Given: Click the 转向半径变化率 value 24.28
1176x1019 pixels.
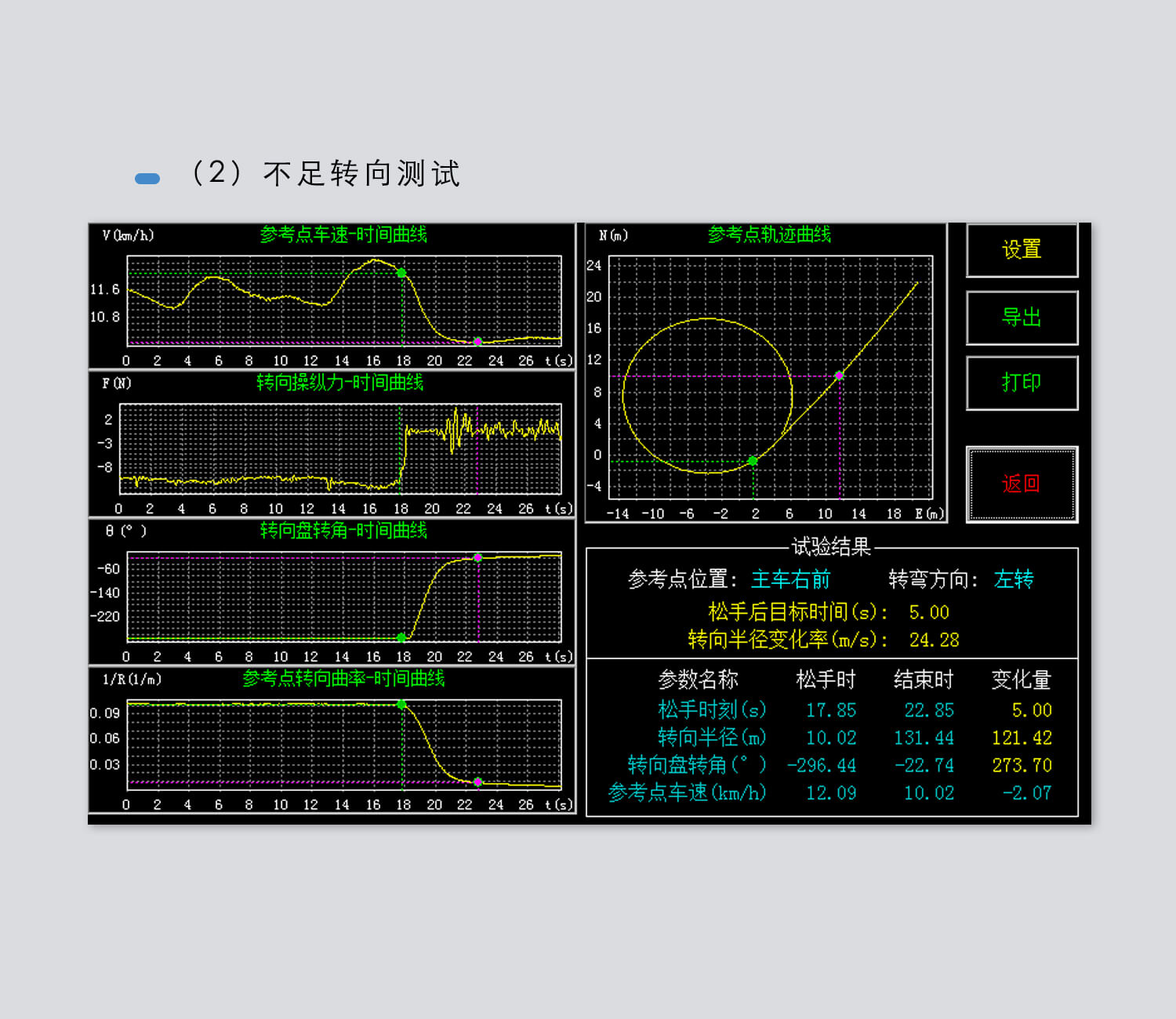Looking at the screenshot, I should (934, 640).
